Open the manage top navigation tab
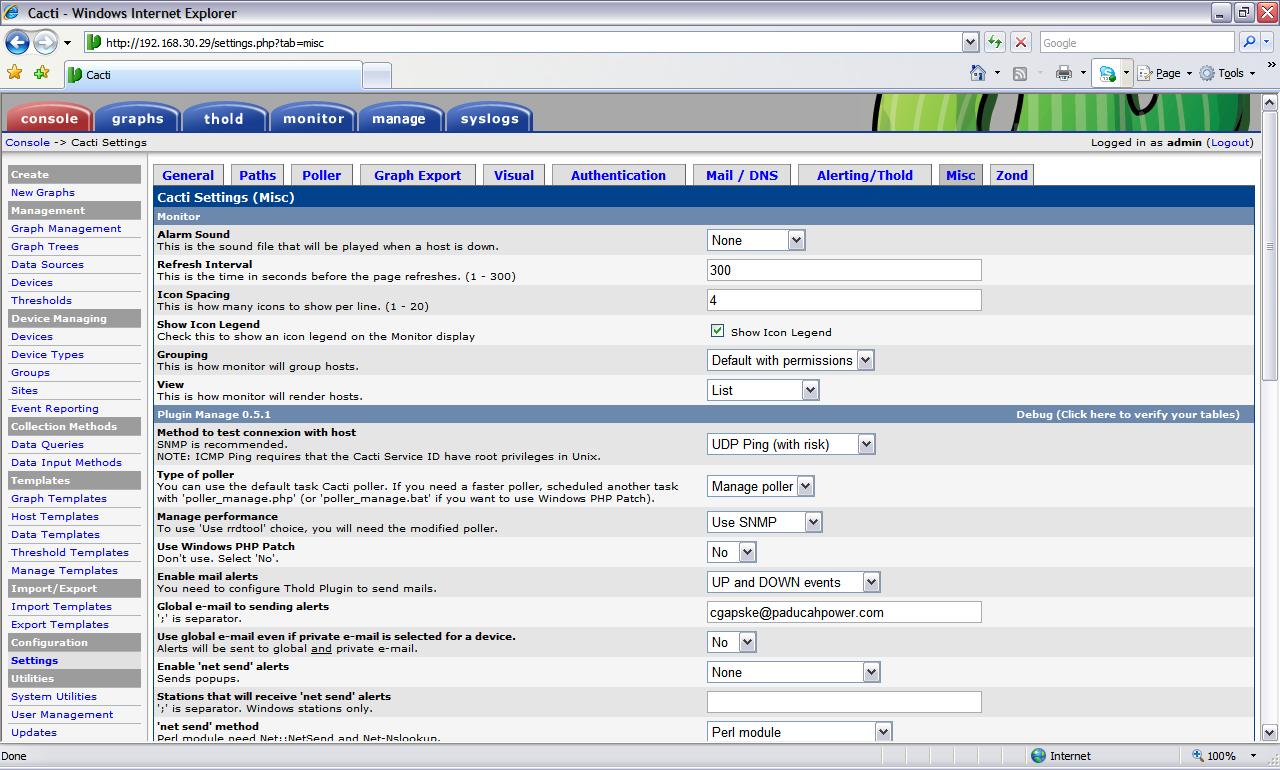Image resolution: width=1280 pixels, height=770 pixels. pos(399,118)
